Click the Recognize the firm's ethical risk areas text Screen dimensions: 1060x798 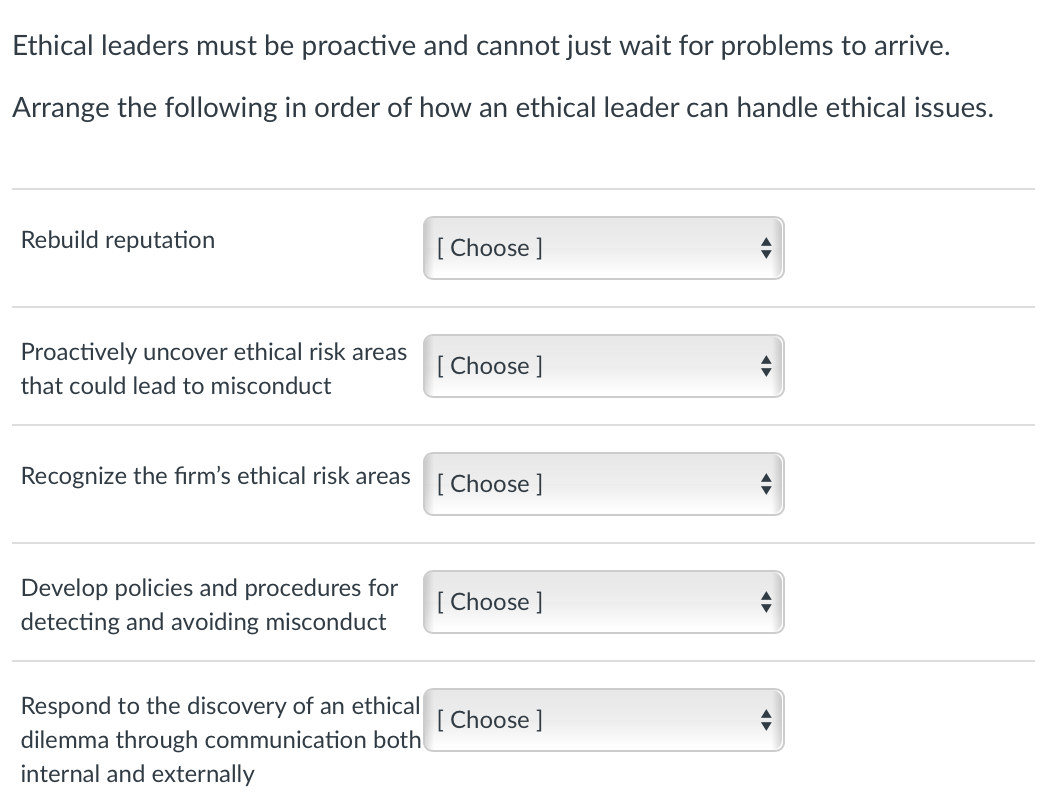(215, 476)
